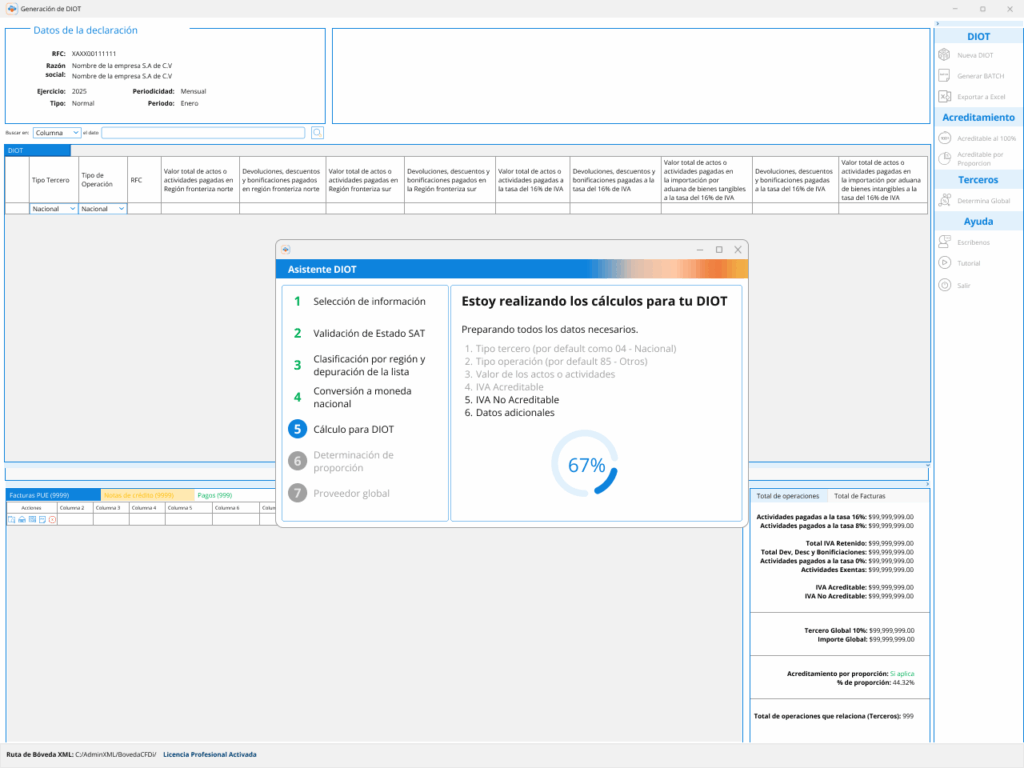Click the red delete icon in Acciones
The height and width of the screenshot is (768, 1024).
point(52,520)
